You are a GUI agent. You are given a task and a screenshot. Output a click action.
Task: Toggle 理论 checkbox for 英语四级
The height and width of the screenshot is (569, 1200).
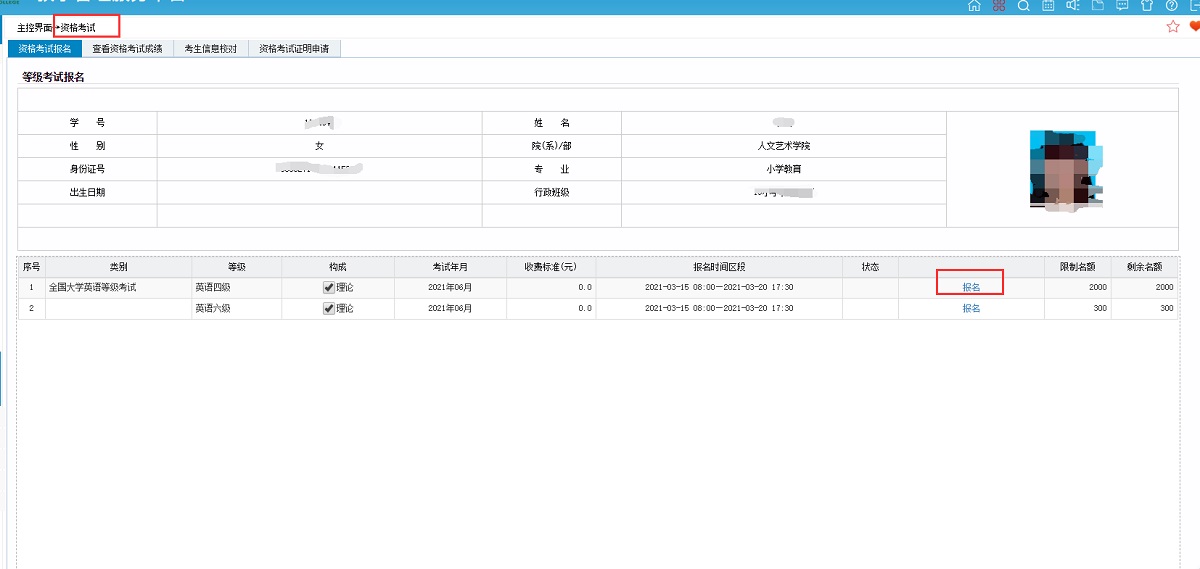pyautogui.click(x=329, y=288)
